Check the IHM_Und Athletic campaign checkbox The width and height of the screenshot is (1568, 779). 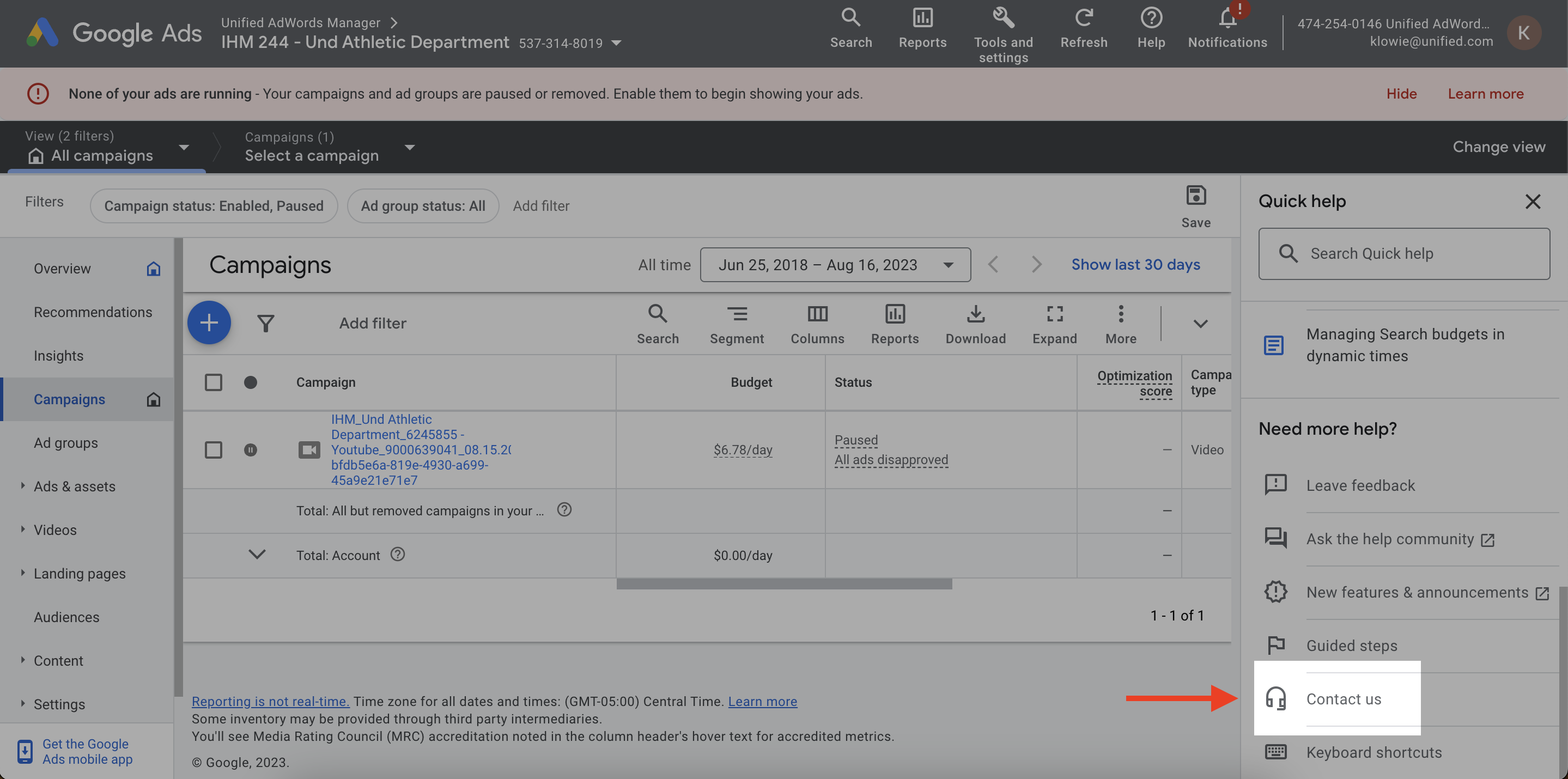click(213, 450)
